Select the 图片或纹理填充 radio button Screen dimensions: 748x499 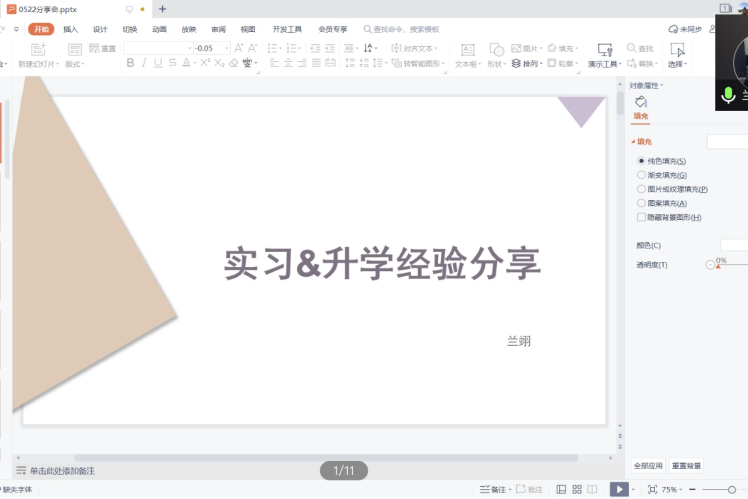(642, 189)
